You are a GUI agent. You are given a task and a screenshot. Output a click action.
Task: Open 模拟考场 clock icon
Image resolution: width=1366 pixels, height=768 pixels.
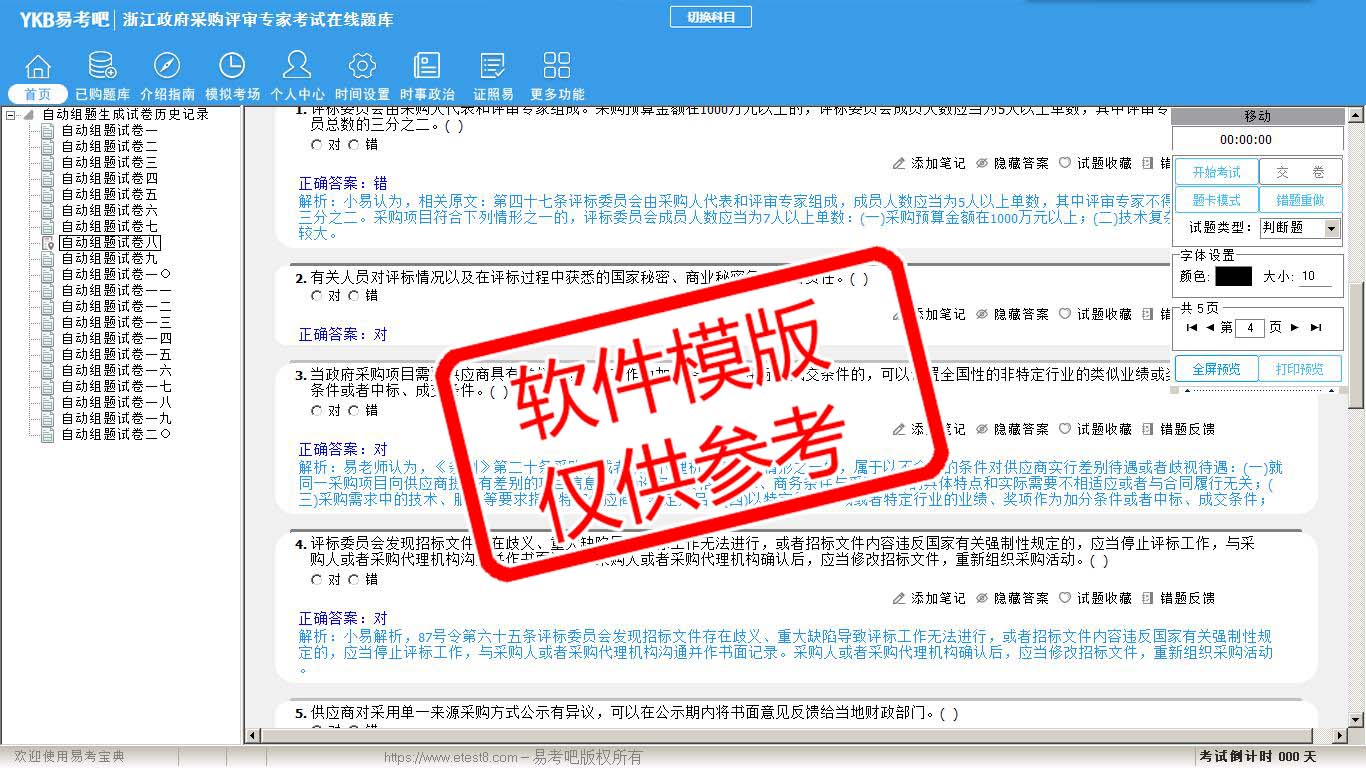tap(232, 67)
